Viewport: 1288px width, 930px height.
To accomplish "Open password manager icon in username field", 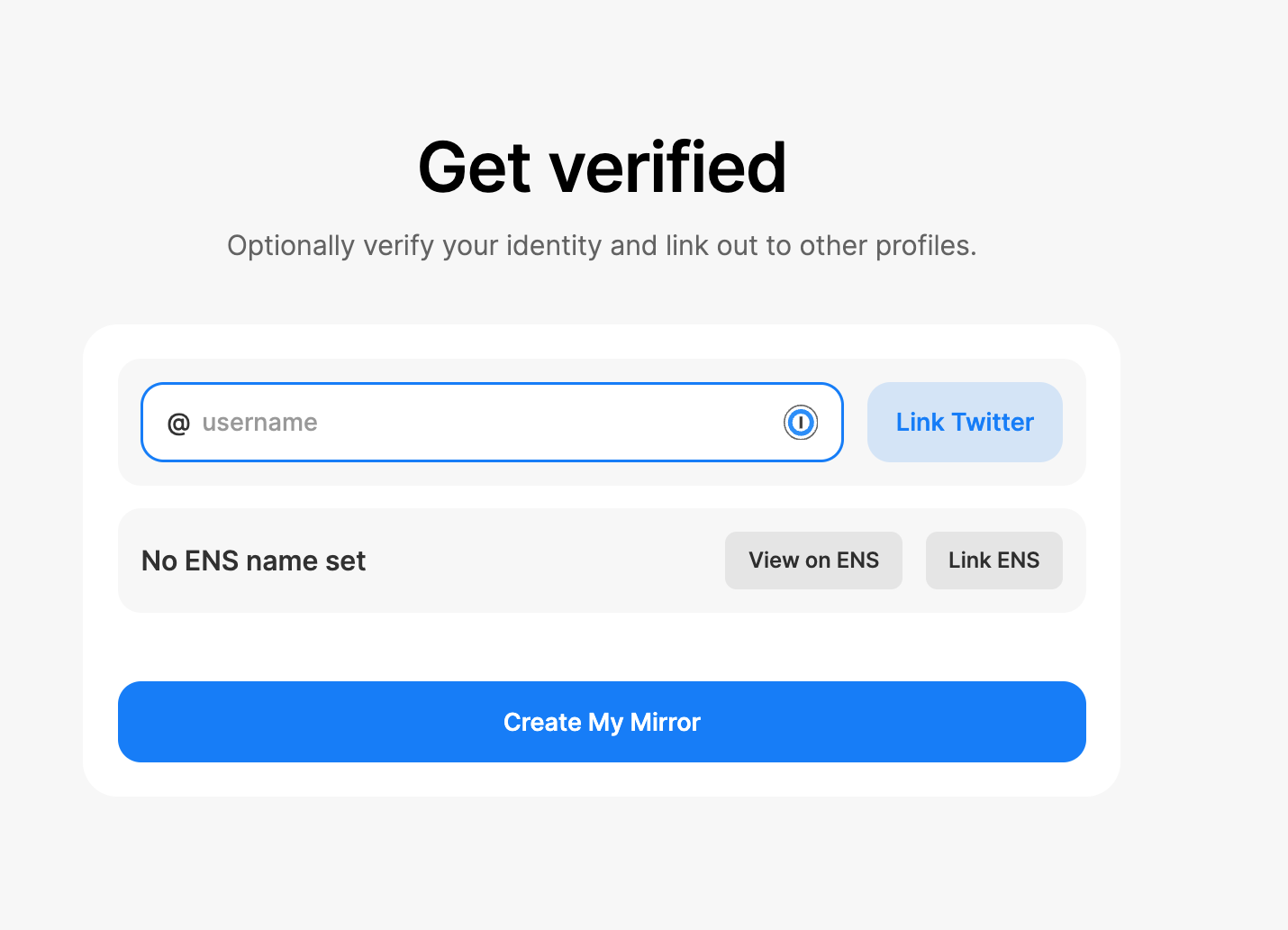I will coord(801,422).
